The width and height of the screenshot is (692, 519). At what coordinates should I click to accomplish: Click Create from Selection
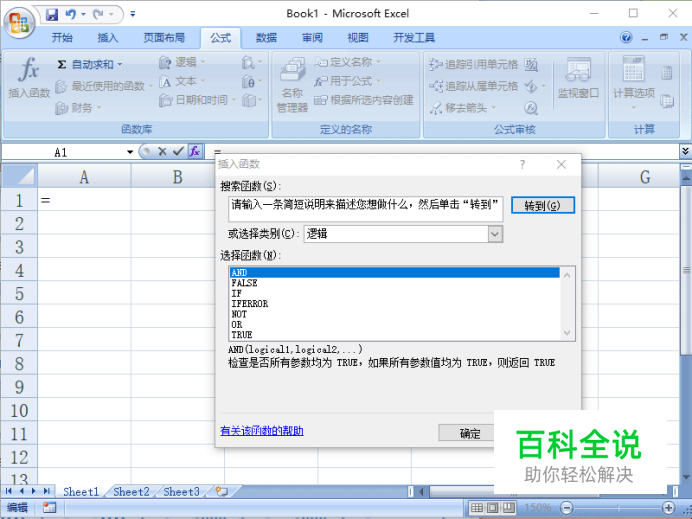pyautogui.click(x=364, y=100)
